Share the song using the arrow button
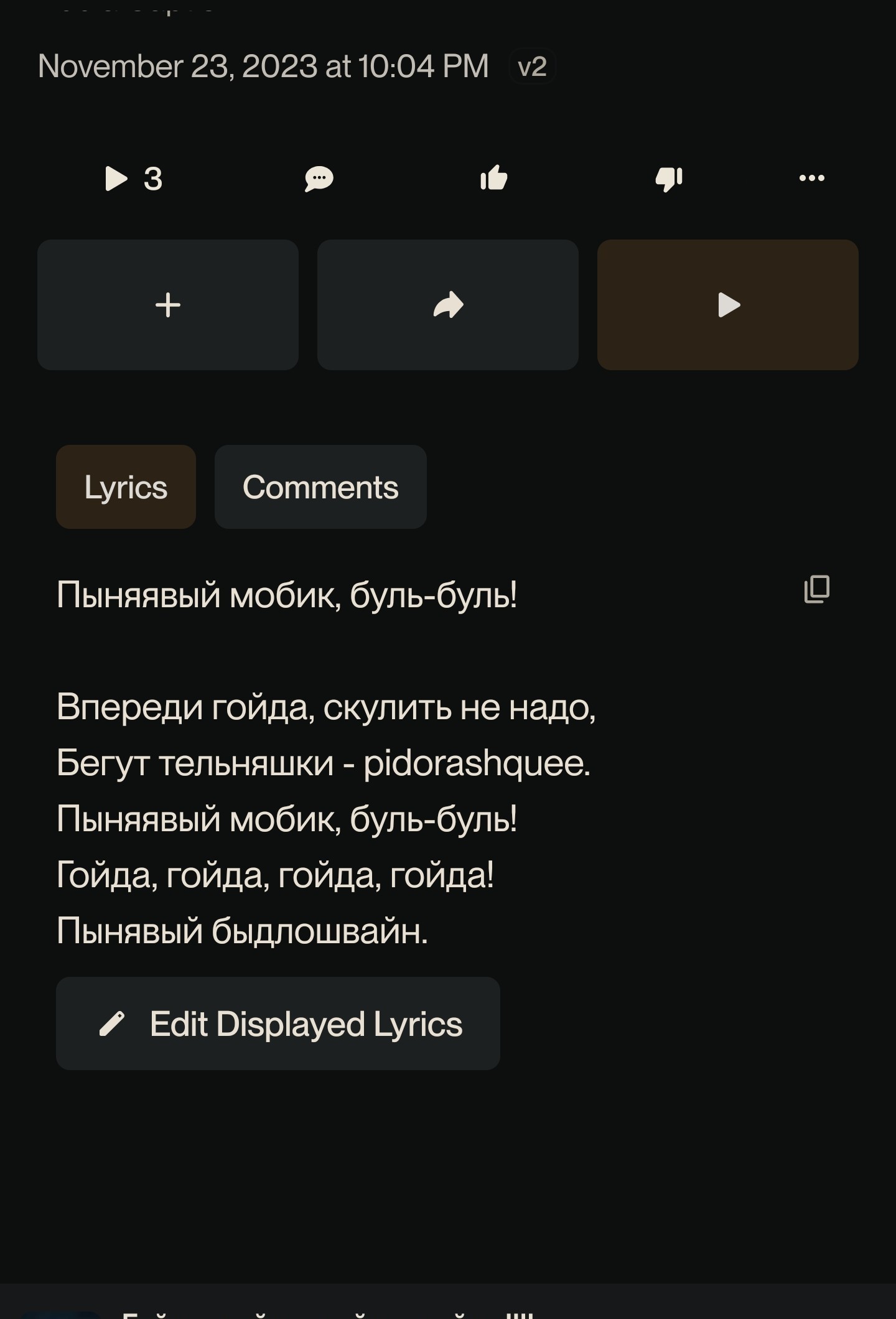 click(x=448, y=305)
